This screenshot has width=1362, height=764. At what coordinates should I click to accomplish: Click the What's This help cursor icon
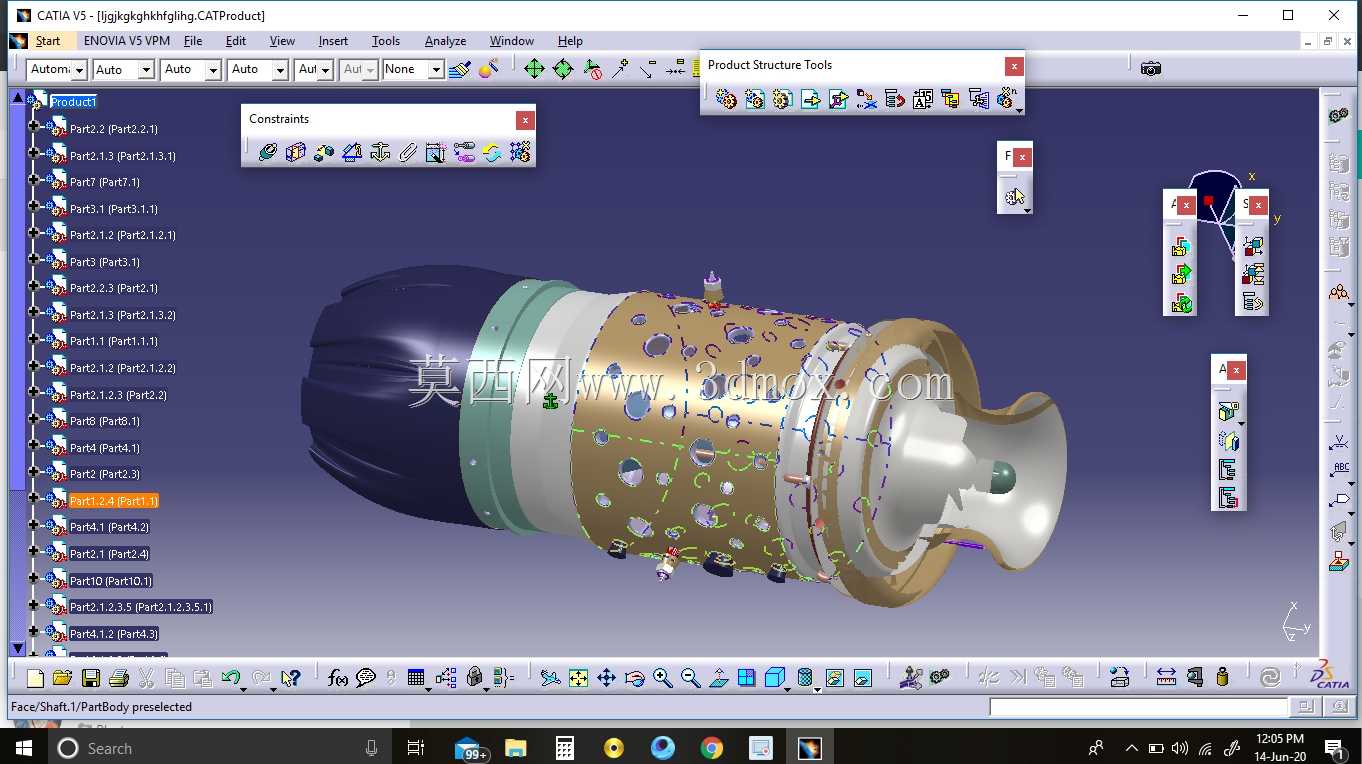coord(291,678)
